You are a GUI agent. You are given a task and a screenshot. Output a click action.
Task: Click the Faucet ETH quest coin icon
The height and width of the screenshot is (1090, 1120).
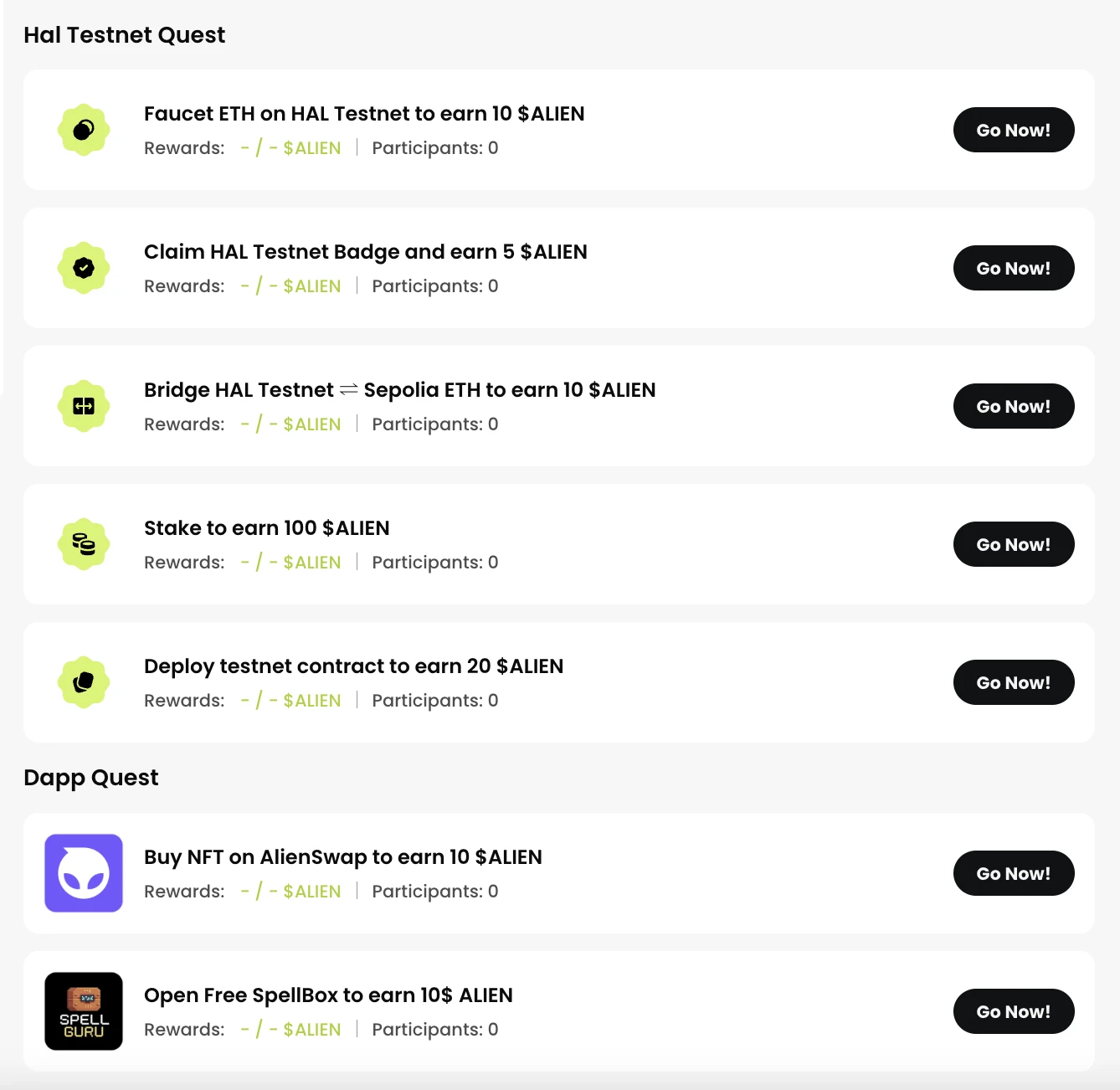click(x=84, y=130)
